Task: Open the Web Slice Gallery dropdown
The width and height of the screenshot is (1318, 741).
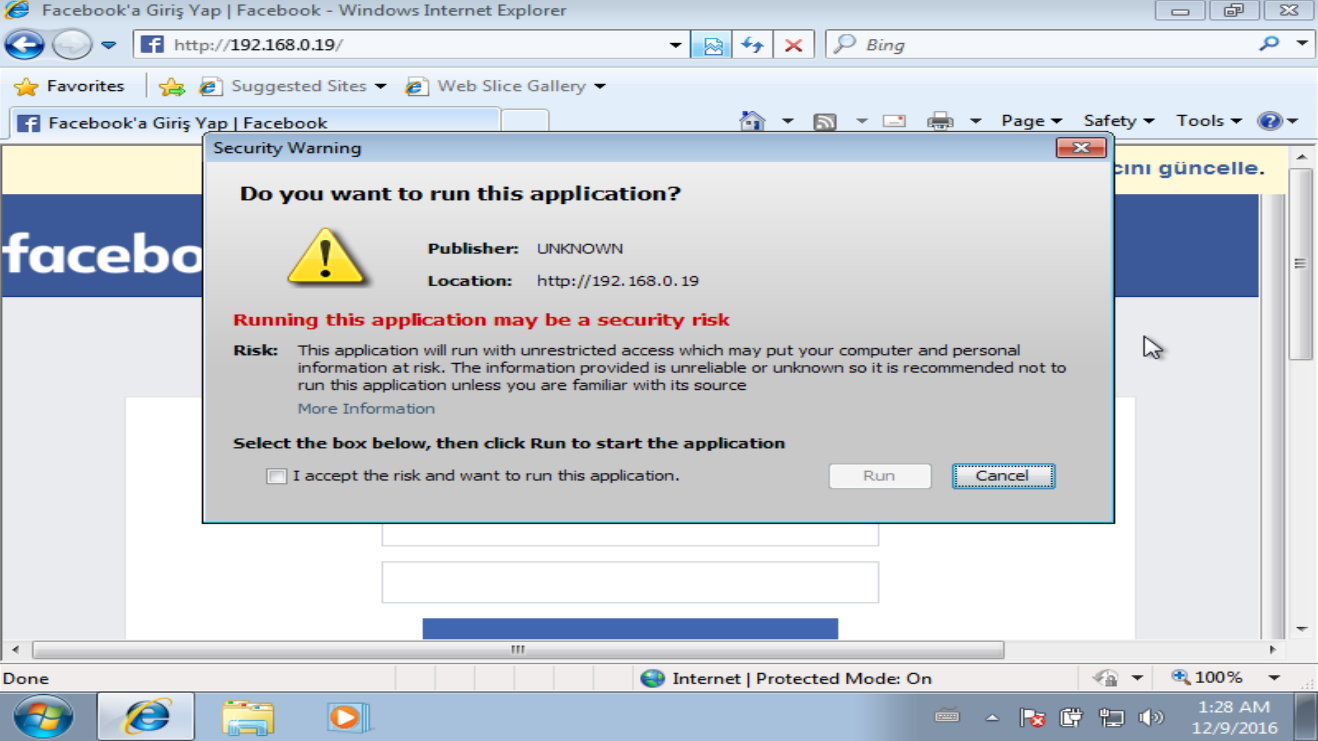Action: (505, 86)
